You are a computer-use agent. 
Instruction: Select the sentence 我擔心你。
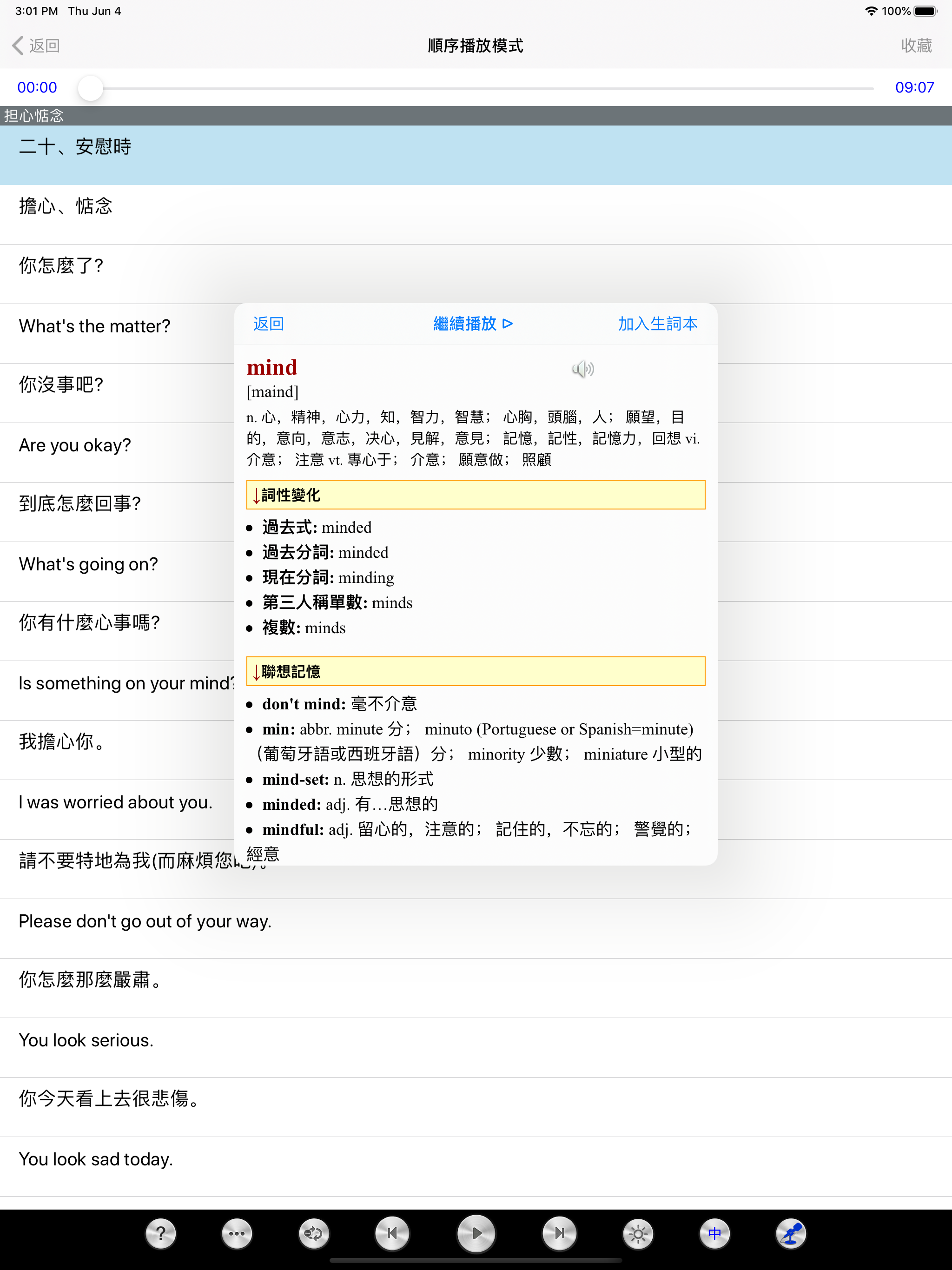117,750
